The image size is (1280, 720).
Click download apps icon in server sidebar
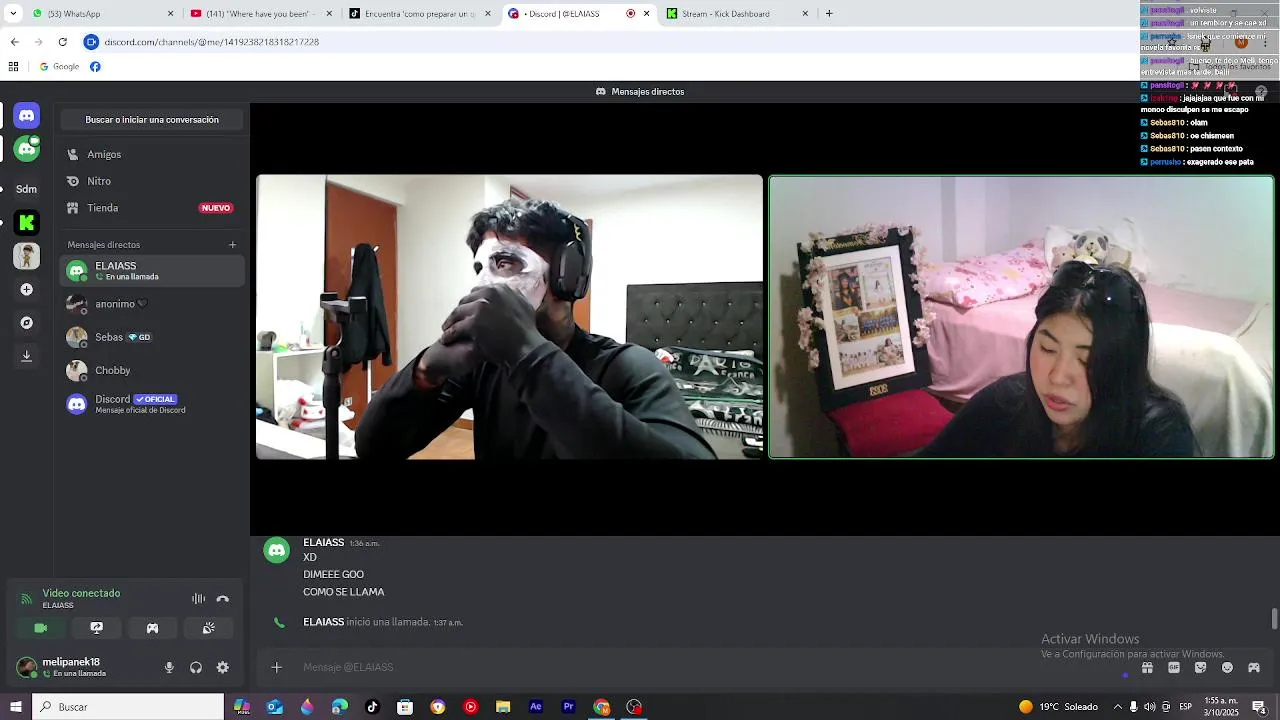pyautogui.click(x=27, y=356)
